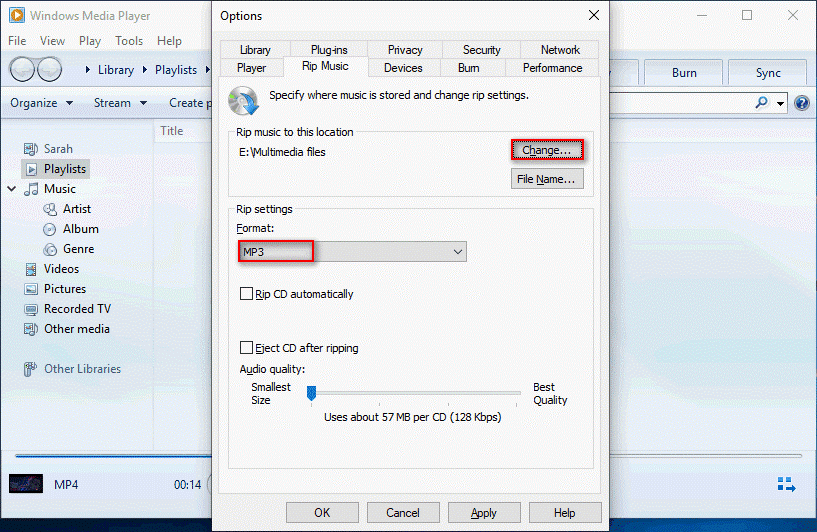The height and width of the screenshot is (532, 817).
Task: Expand the search options arrow
Action: click(x=780, y=103)
